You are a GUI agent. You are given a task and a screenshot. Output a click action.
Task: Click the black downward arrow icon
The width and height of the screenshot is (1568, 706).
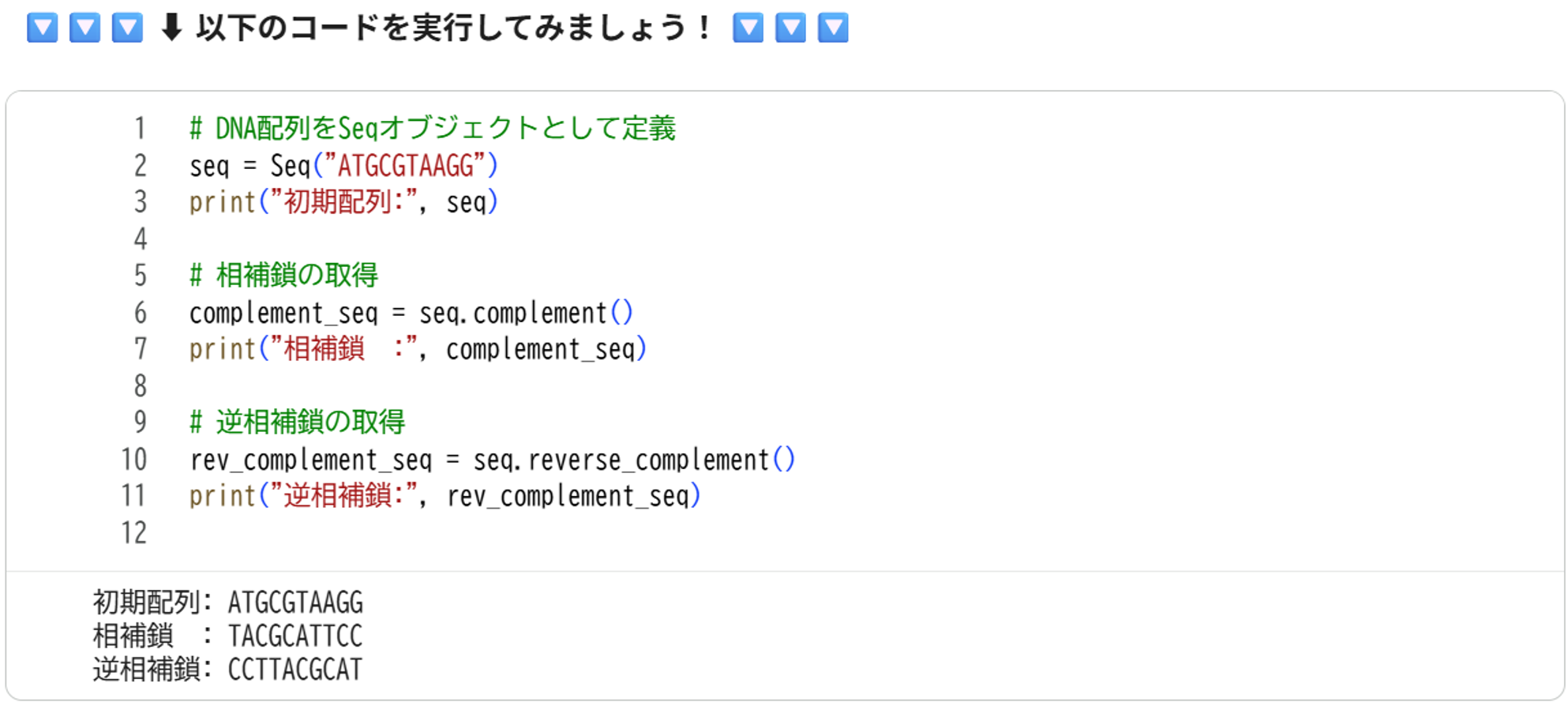171,28
